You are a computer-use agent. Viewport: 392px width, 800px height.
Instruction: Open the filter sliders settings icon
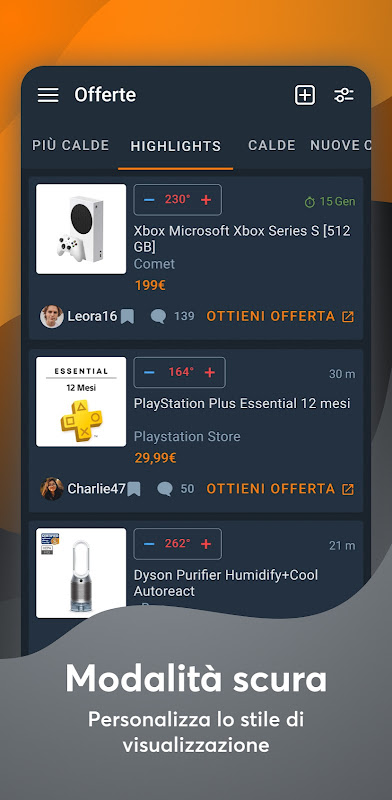pyautogui.click(x=344, y=95)
